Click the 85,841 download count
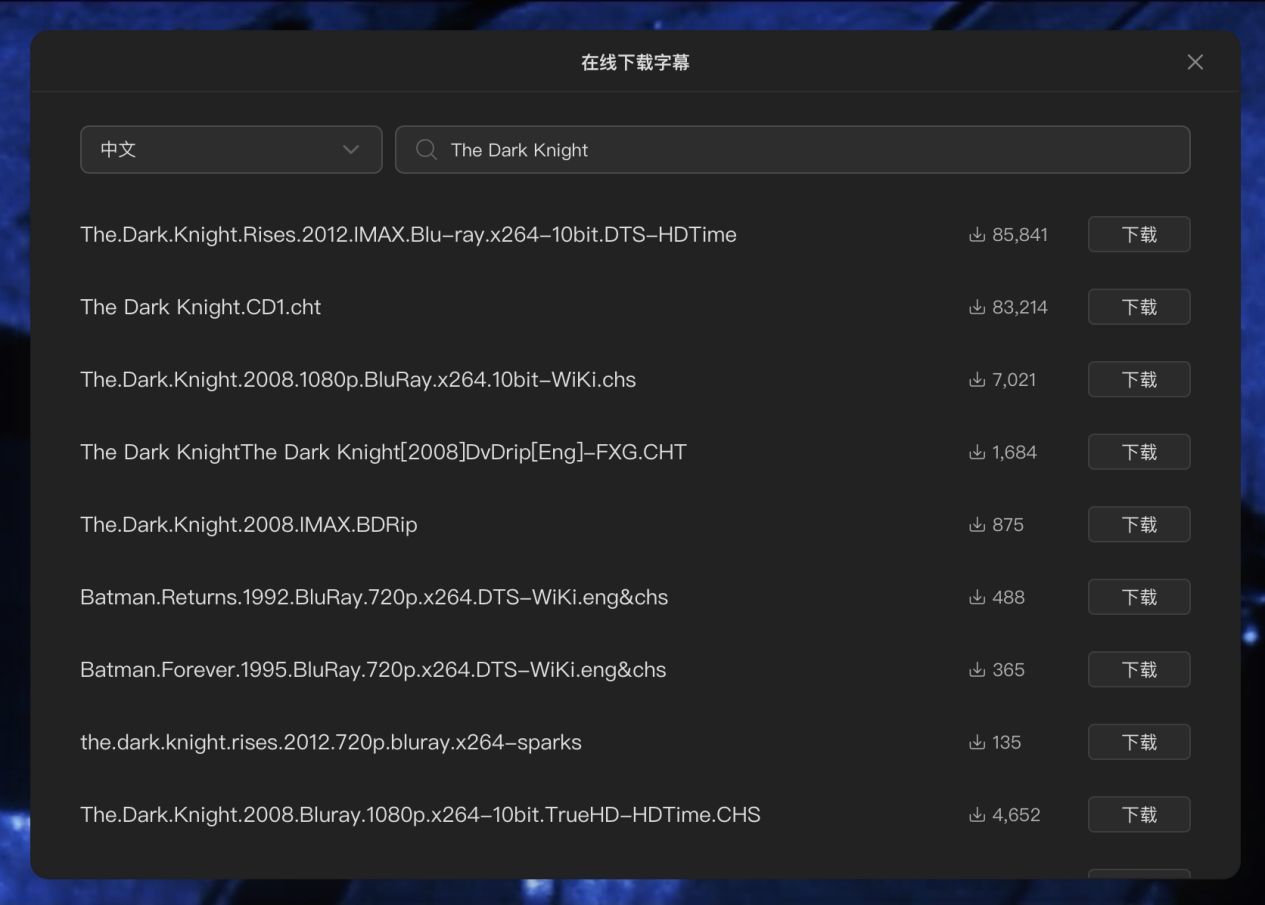This screenshot has height=905, width=1265. pos(1020,234)
